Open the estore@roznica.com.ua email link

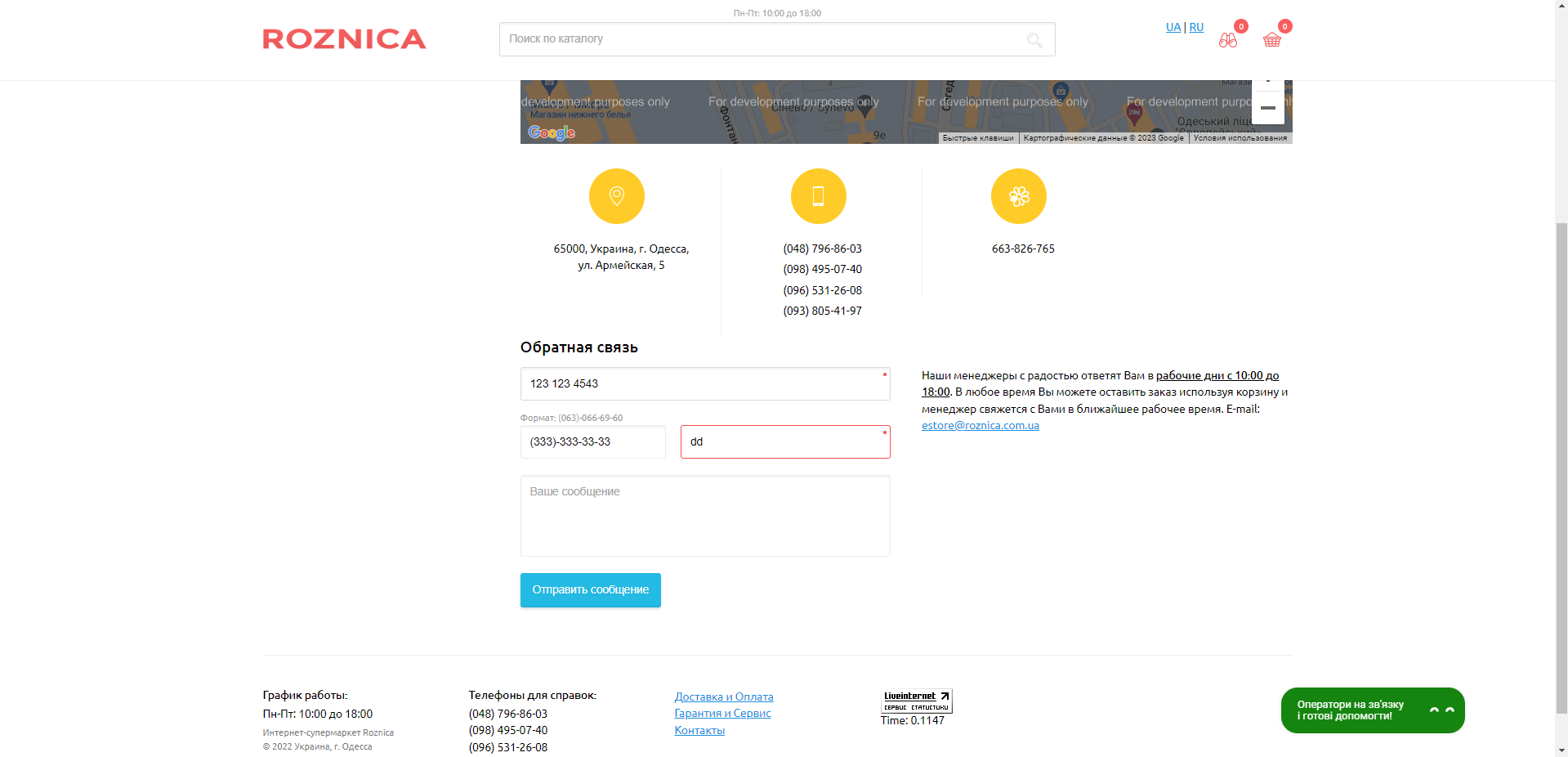(980, 425)
